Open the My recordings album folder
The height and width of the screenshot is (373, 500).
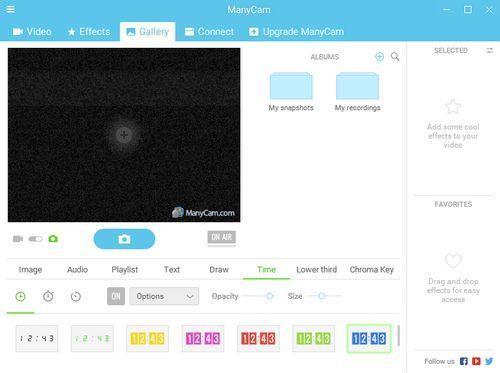point(357,92)
